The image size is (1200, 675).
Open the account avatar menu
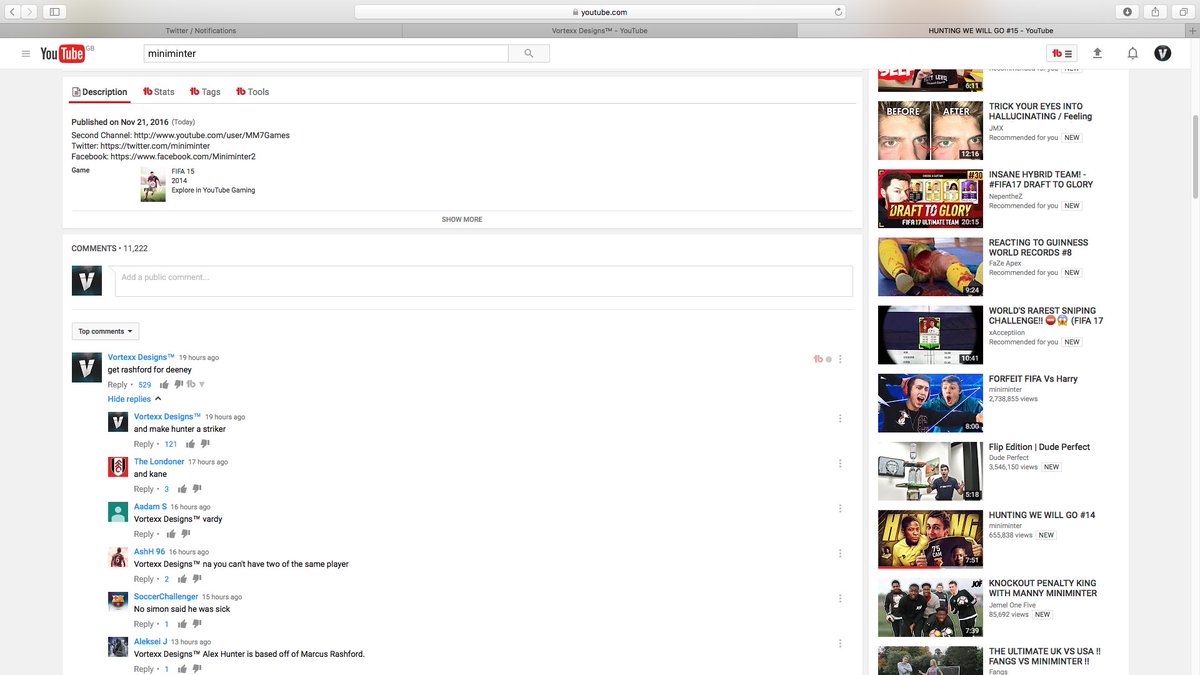tap(1162, 54)
